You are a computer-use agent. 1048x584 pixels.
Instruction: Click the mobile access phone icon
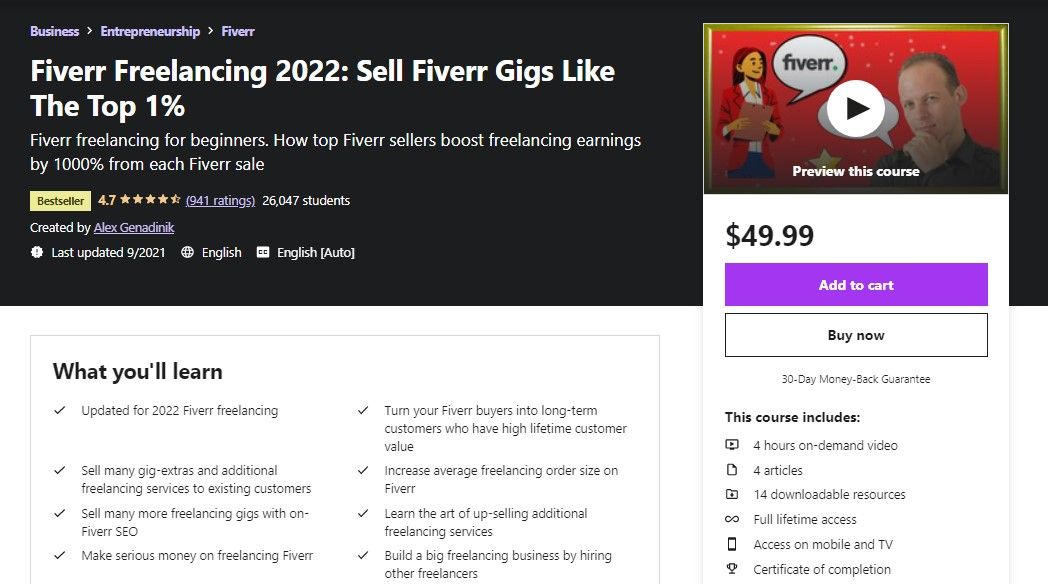732,545
